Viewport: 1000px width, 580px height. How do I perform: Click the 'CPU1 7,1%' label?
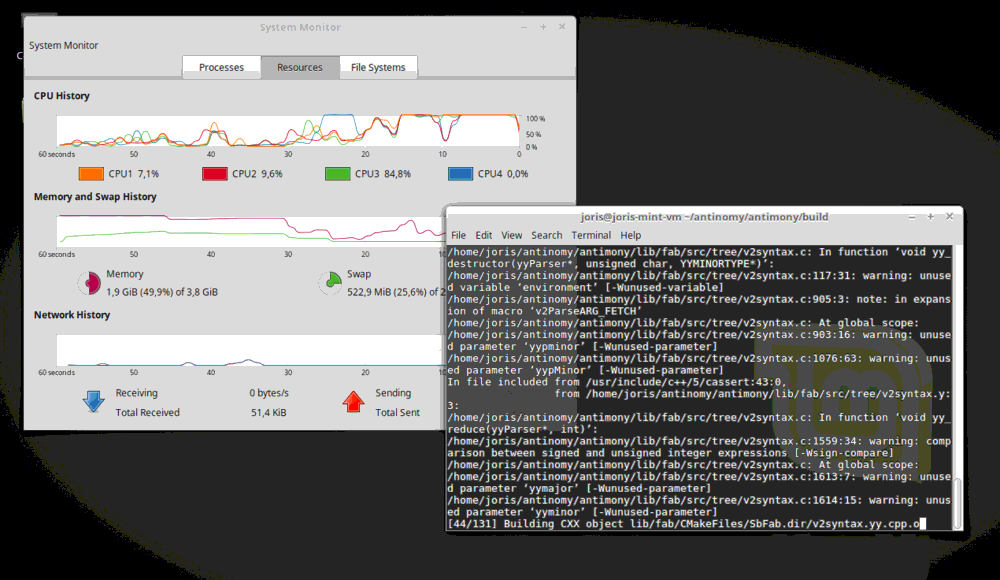click(133, 174)
